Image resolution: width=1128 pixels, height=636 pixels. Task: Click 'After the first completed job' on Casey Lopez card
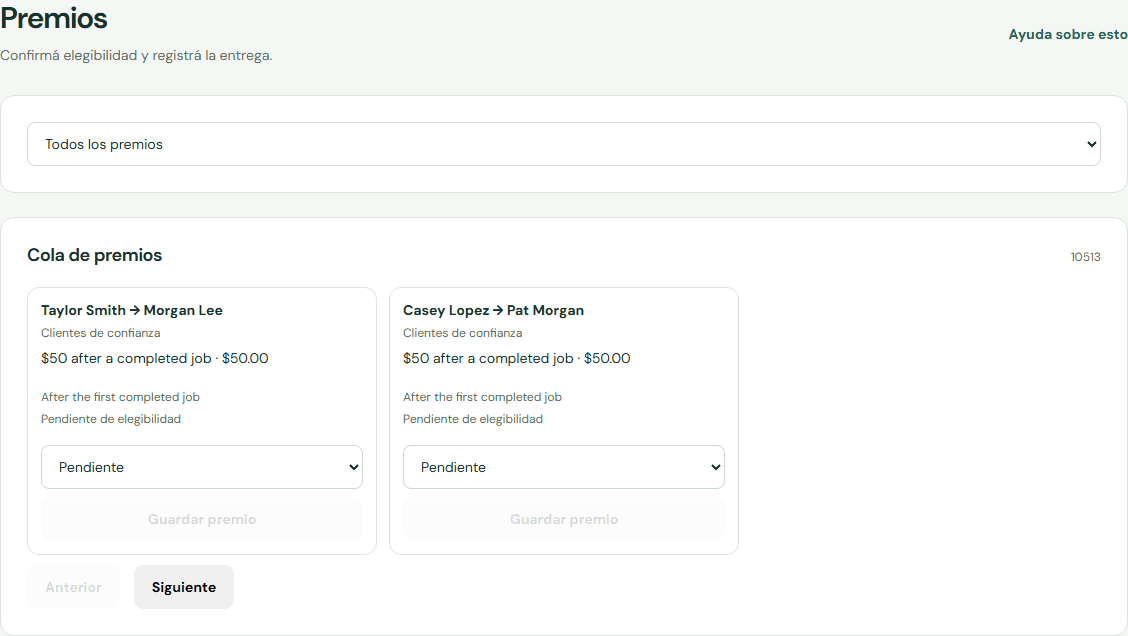(x=482, y=397)
